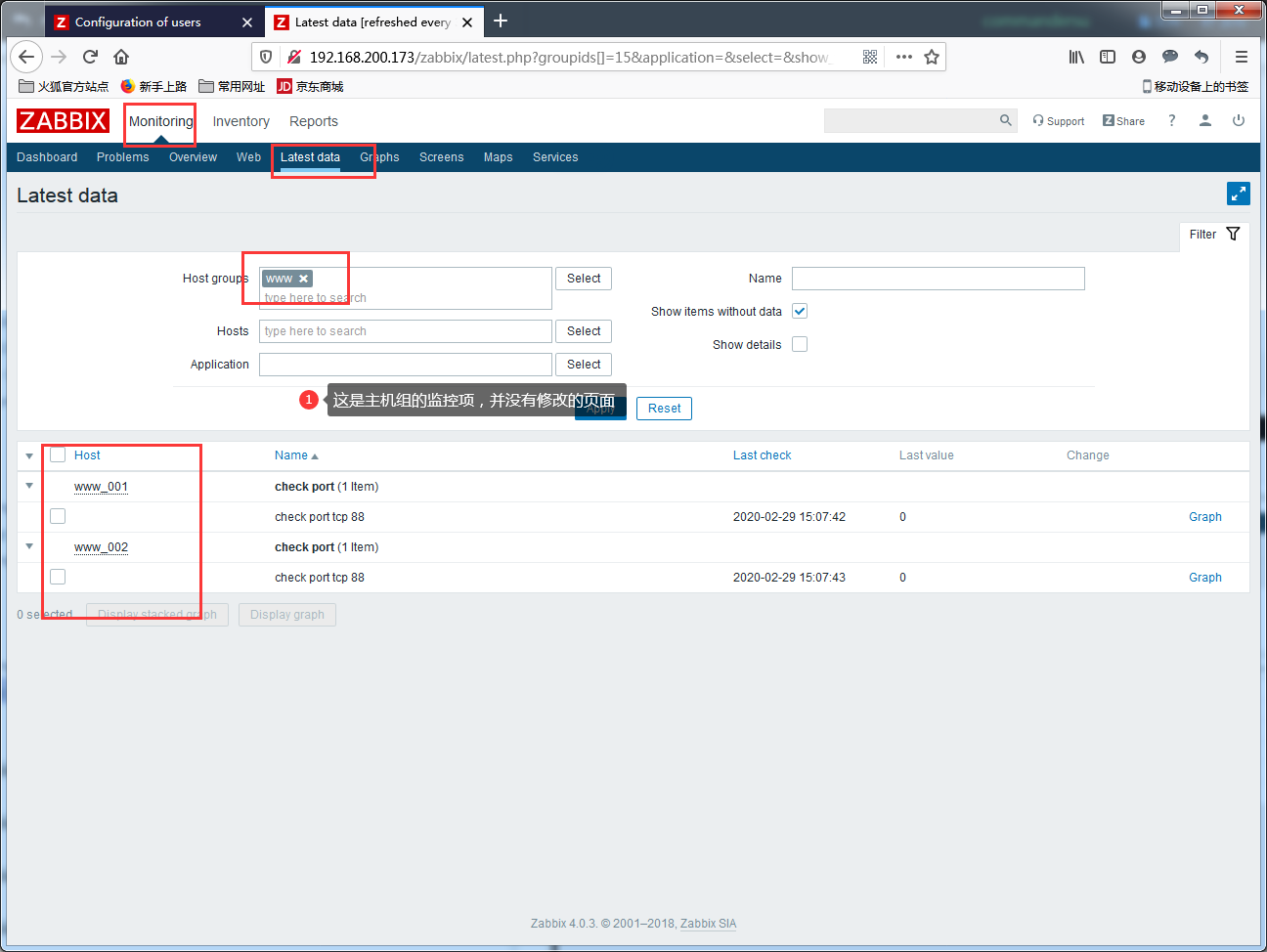Collapse the www_001 group triangle
The width and height of the screenshot is (1267, 952).
[x=29, y=486]
